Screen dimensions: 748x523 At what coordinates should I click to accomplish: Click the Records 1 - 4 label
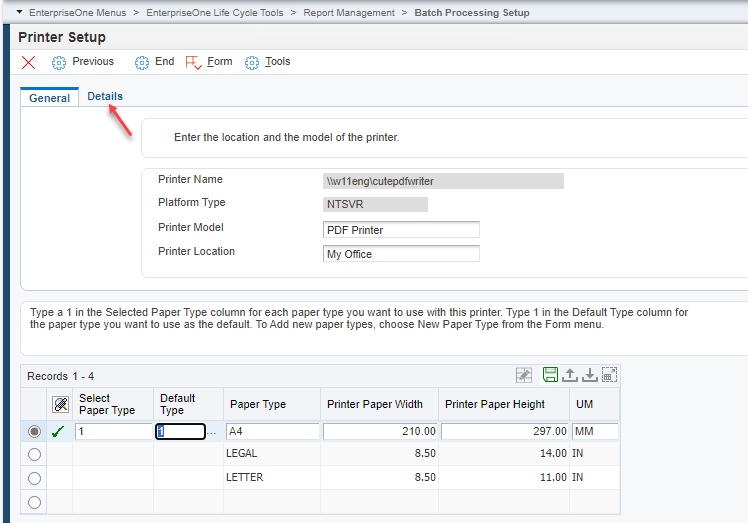coord(61,376)
